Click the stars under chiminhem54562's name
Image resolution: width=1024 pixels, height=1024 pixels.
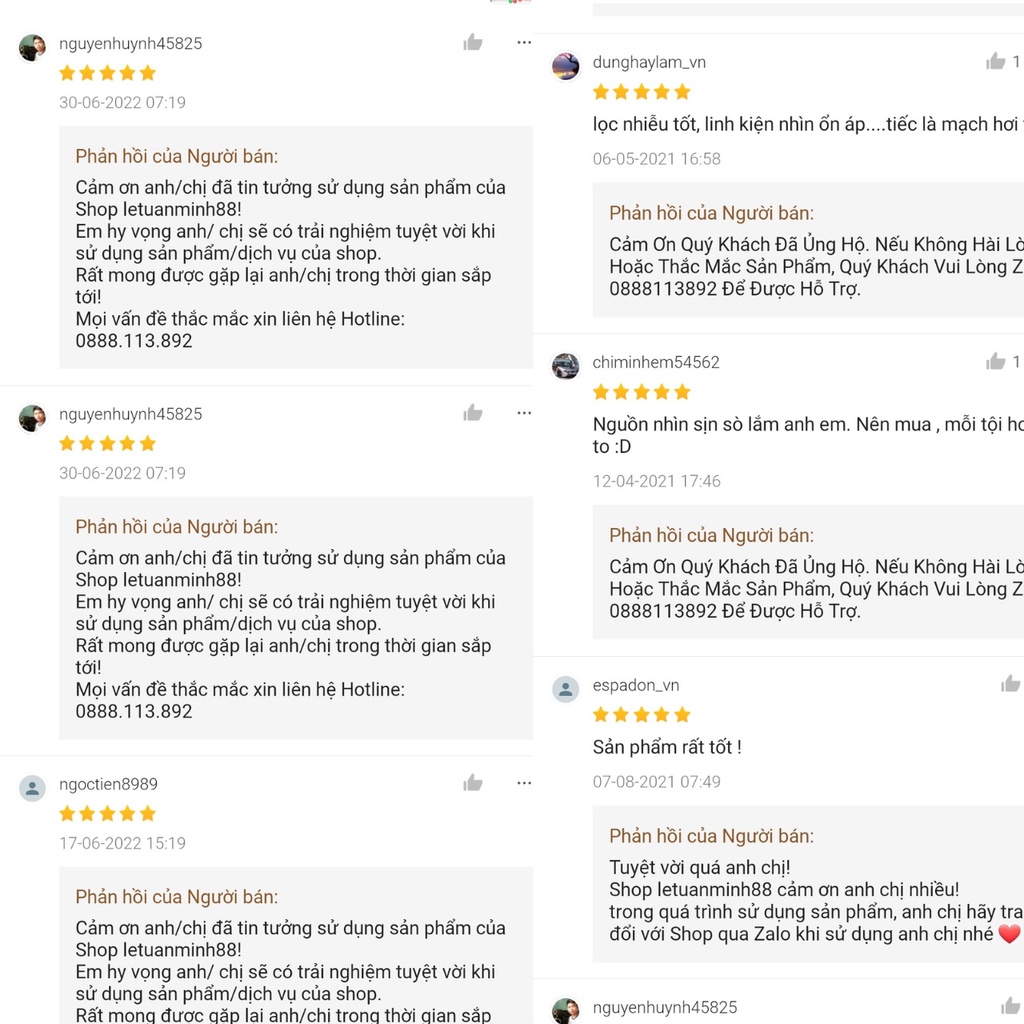click(x=641, y=391)
